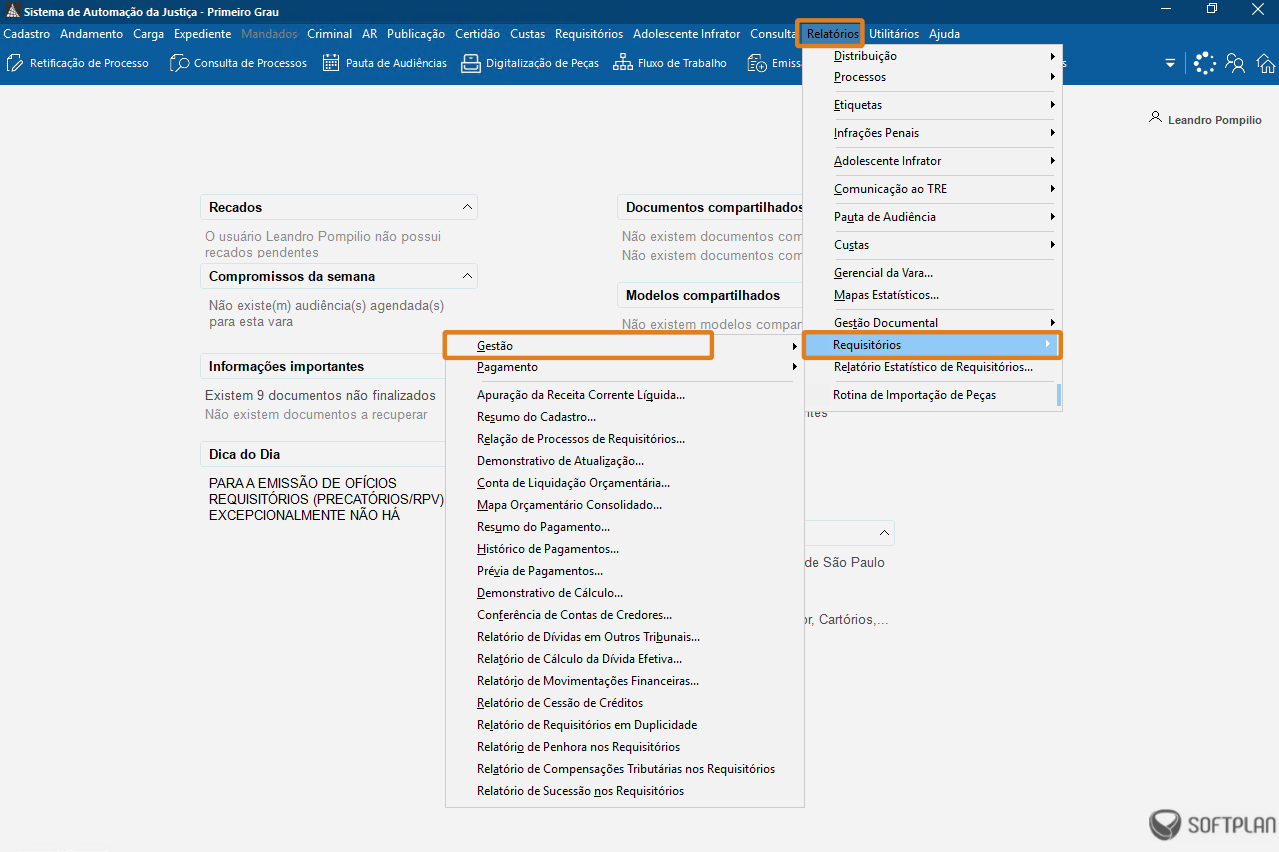Click 'Não existem documentos a recuperar' text
The image size is (1279, 852).
(316, 414)
